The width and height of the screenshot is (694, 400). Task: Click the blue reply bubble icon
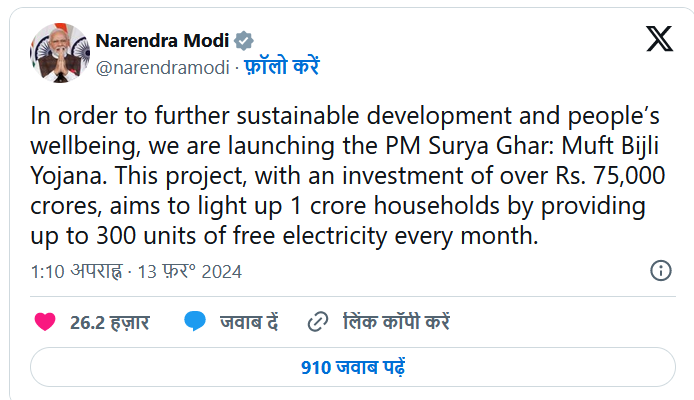click(195, 322)
